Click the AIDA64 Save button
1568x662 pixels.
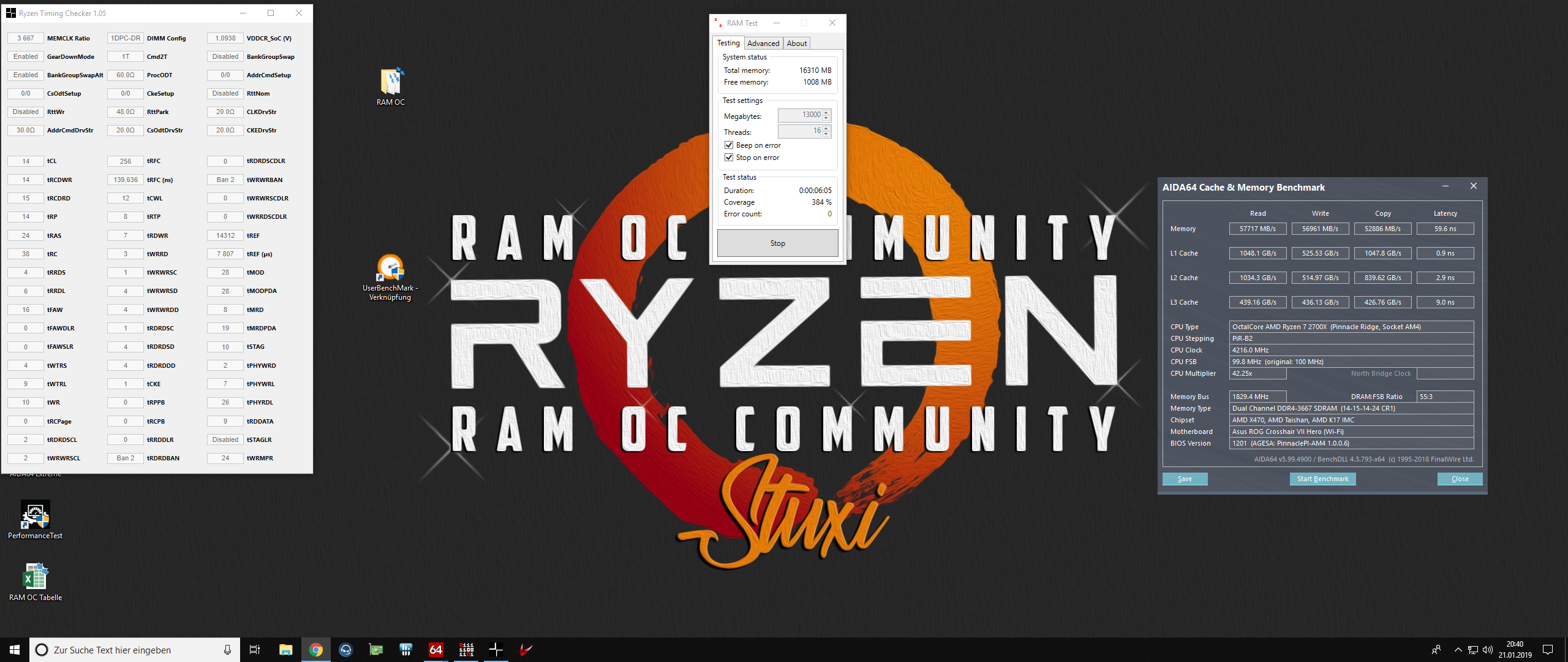pos(1185,479)
